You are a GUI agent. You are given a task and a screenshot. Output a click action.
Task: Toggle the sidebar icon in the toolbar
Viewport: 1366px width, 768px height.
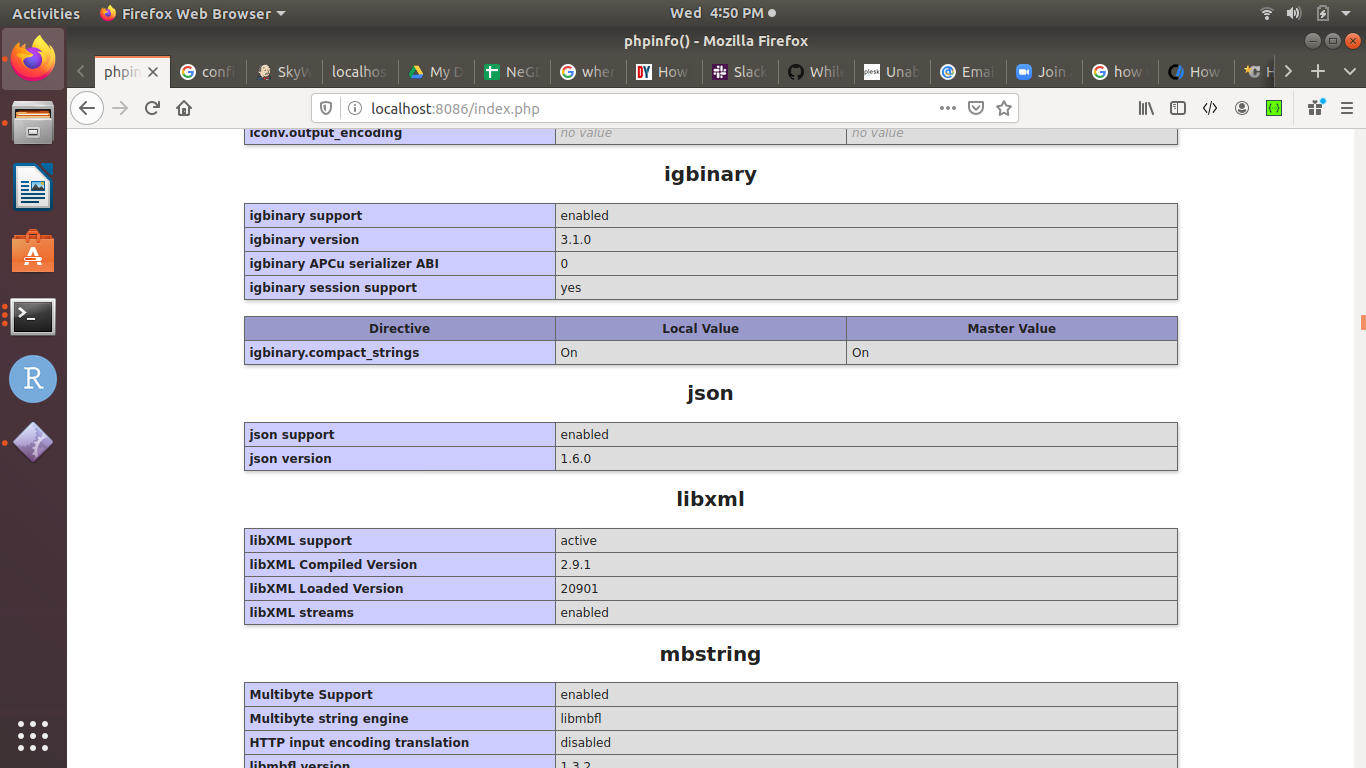tap(1178, 108)
